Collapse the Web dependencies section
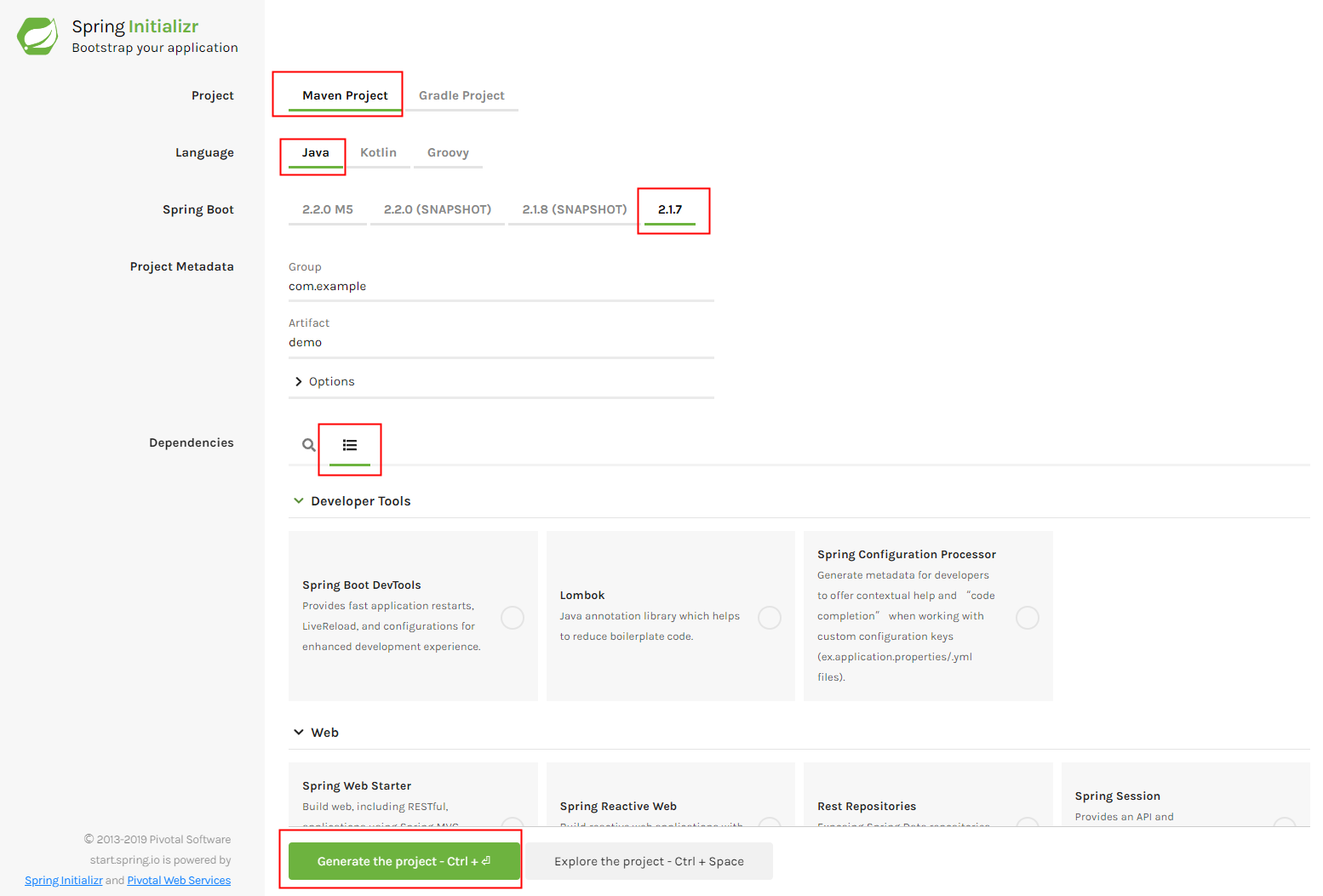 299,733
